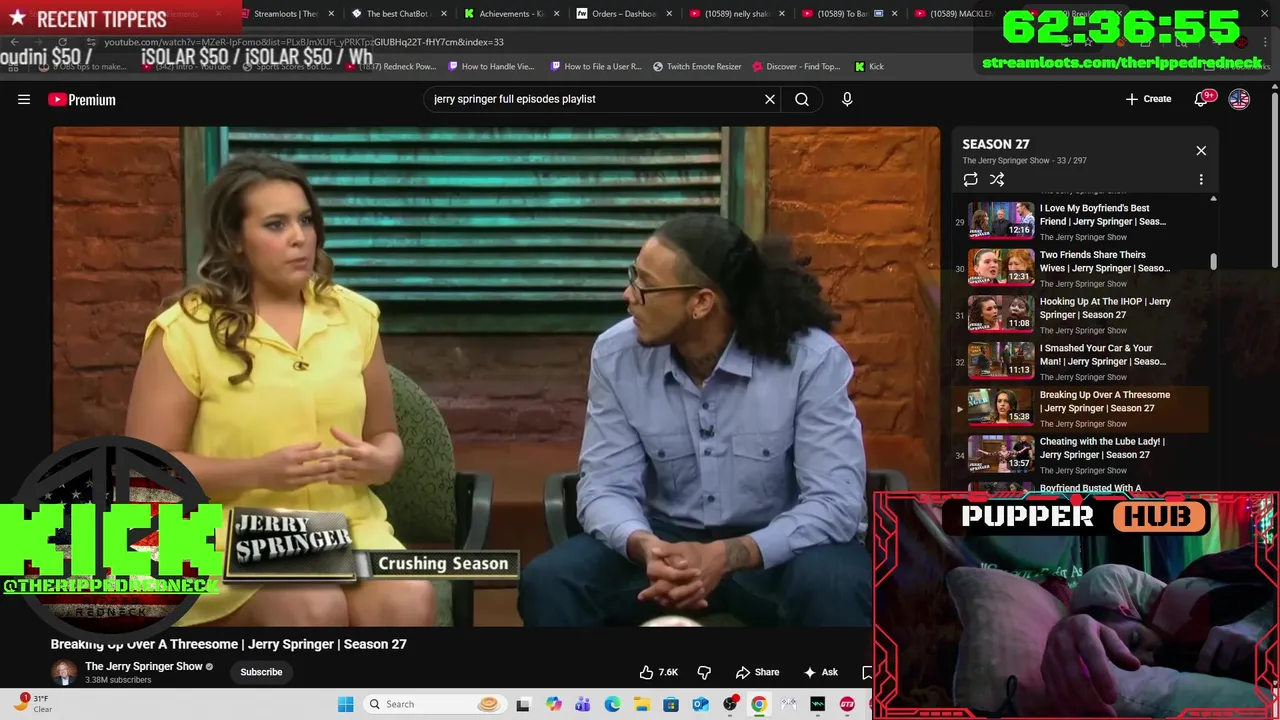
Task: Open Google Chrome from the taskbar
Action: (759, 704)
